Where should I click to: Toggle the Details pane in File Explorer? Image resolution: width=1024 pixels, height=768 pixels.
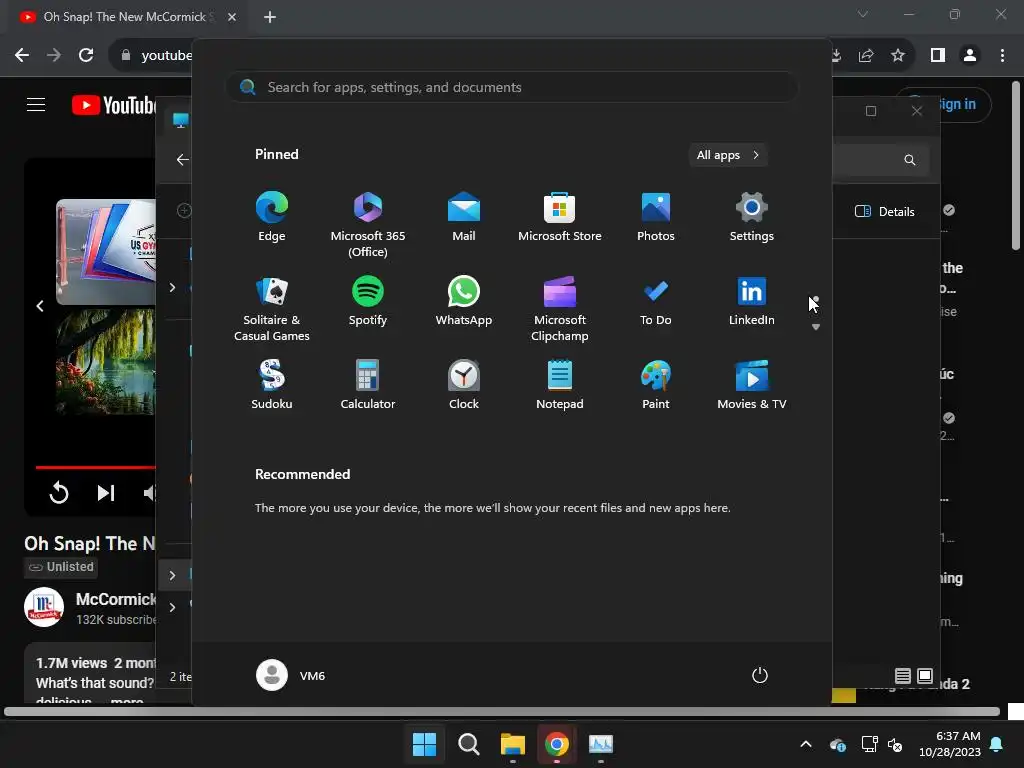(885, 212)
